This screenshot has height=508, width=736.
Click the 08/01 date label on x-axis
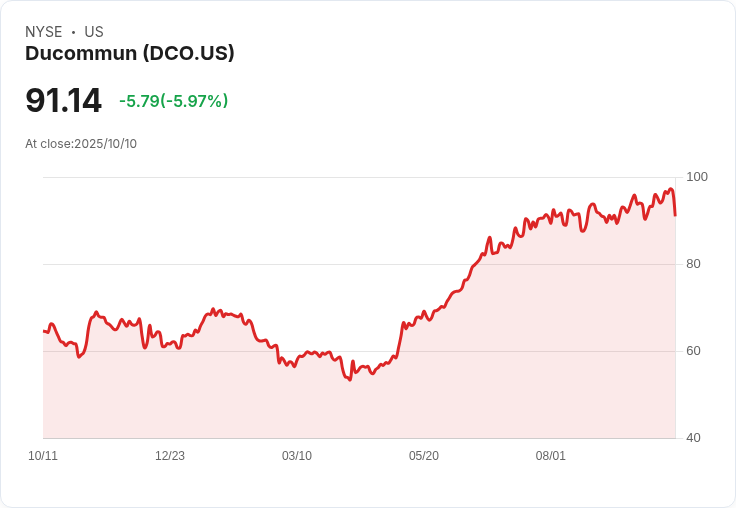click(551, 456)
